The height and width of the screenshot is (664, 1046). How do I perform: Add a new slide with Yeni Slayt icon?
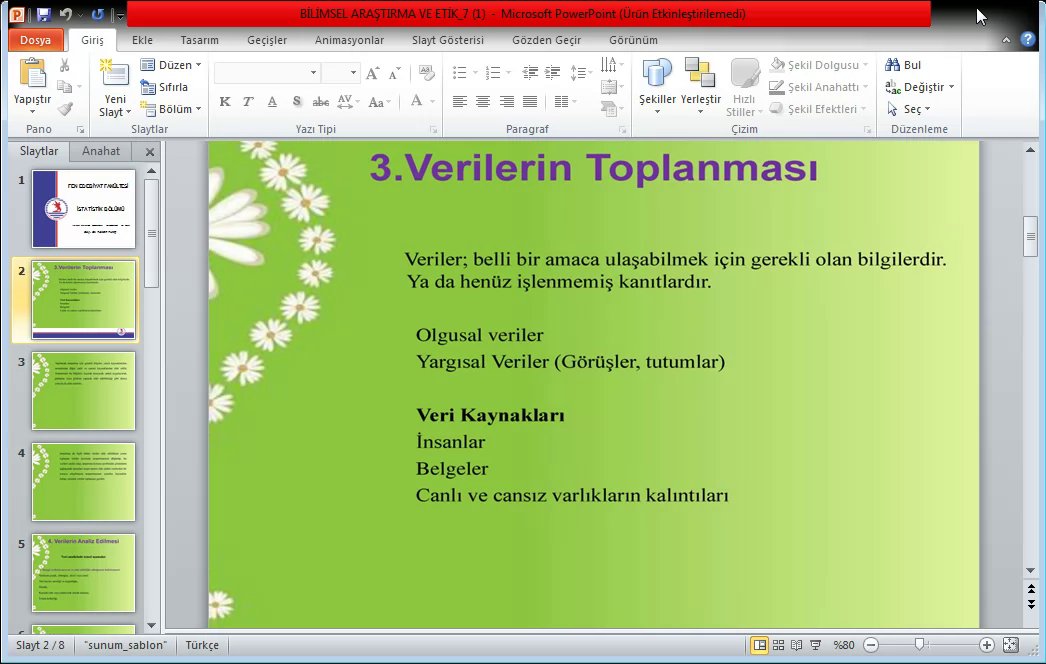pyautogui.click(x=114, y=72)
